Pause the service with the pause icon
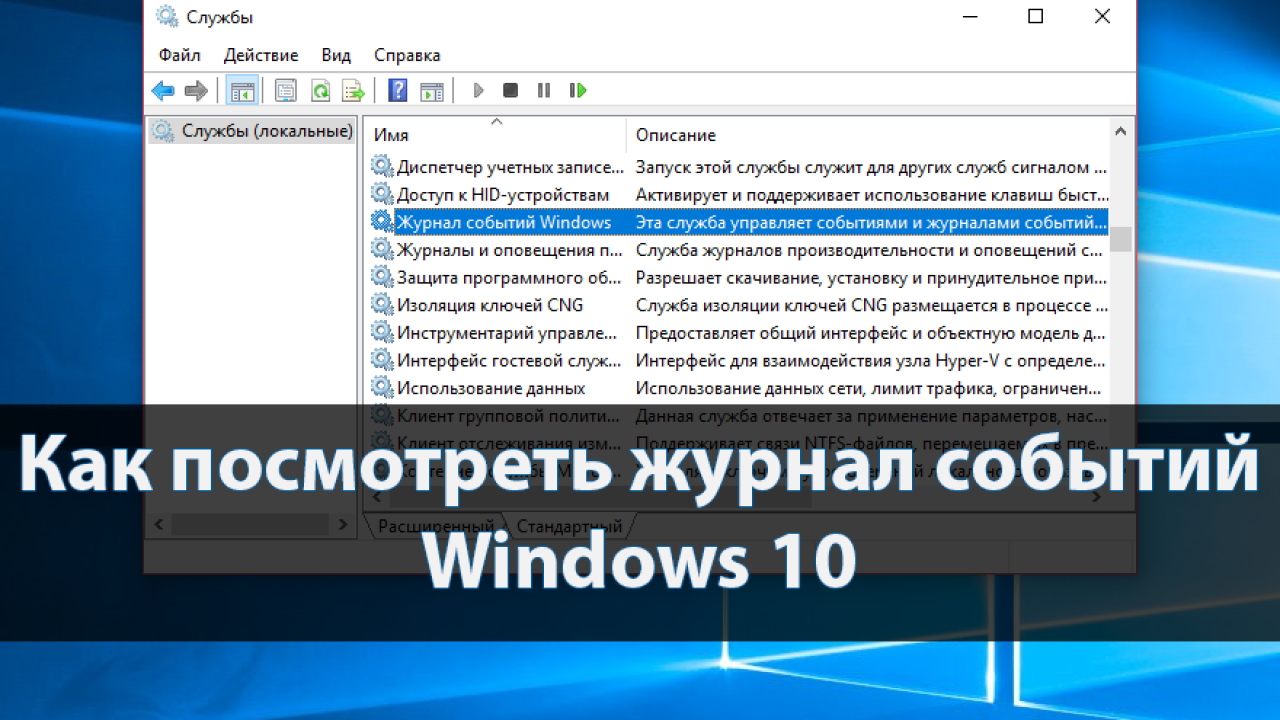This screenshot has width=1280, height=720. click(543, 91)
